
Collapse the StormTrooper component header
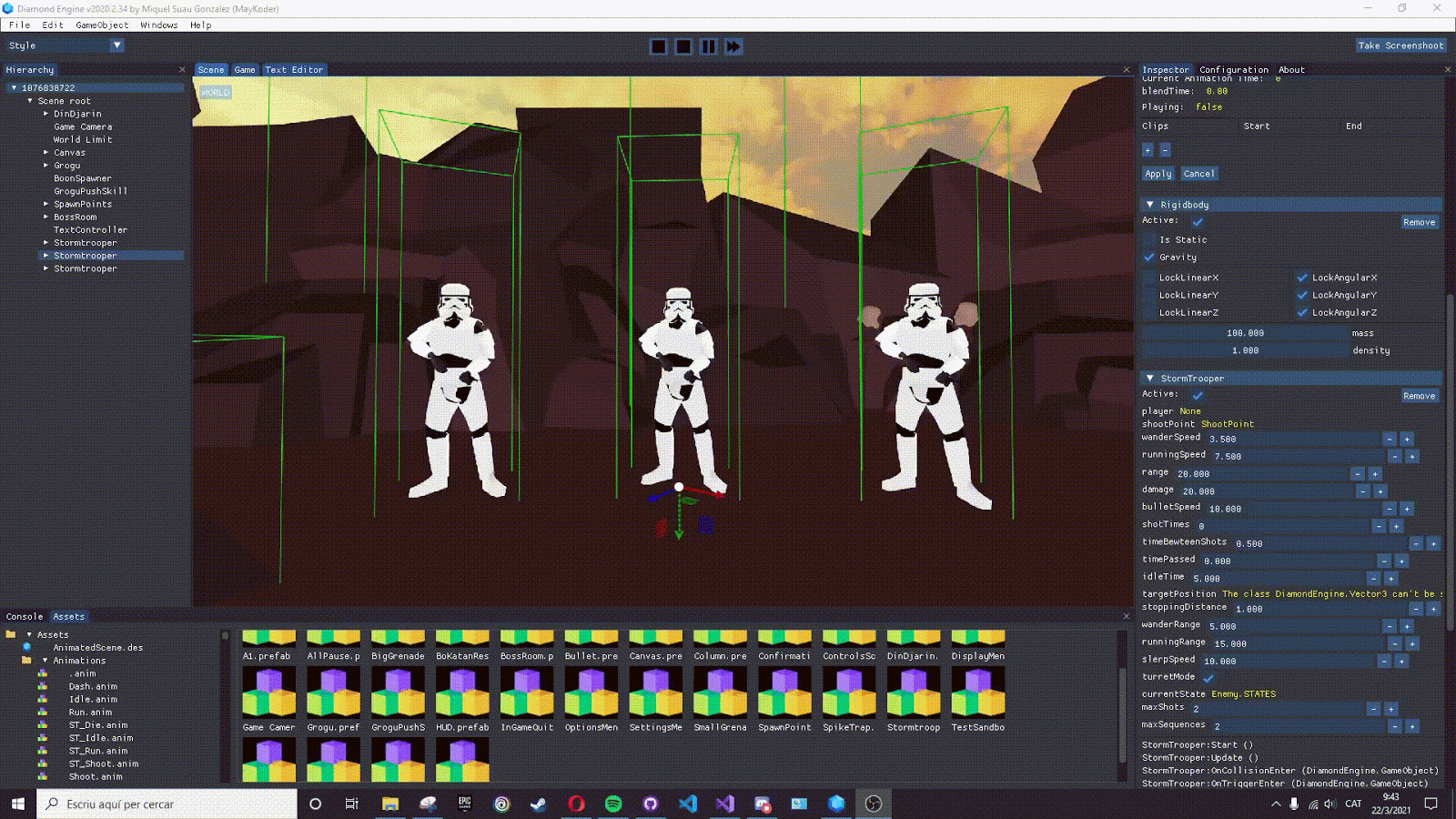tap(1150, 378)
